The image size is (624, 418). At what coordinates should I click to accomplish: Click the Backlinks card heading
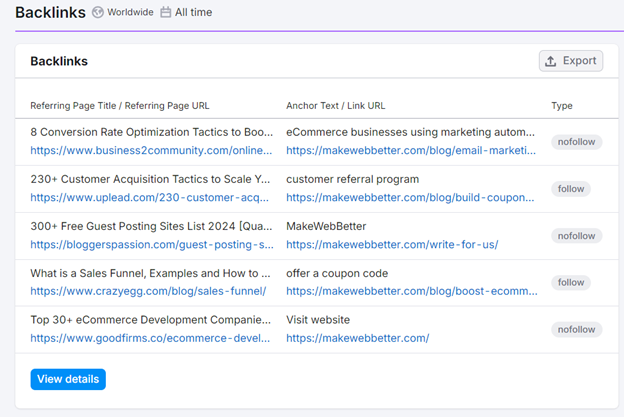59,61
